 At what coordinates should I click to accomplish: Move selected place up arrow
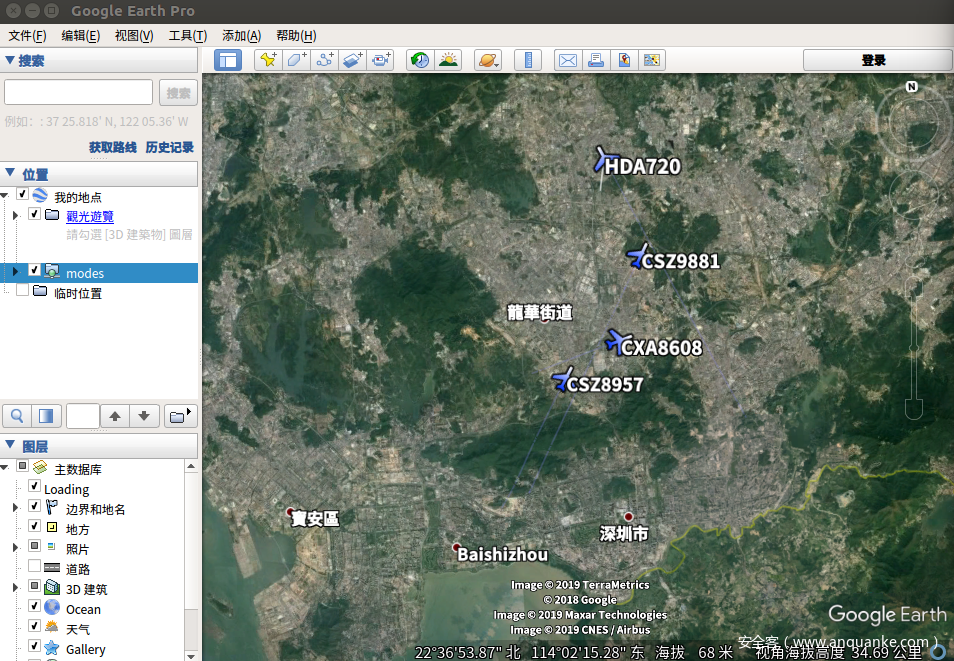115,416
